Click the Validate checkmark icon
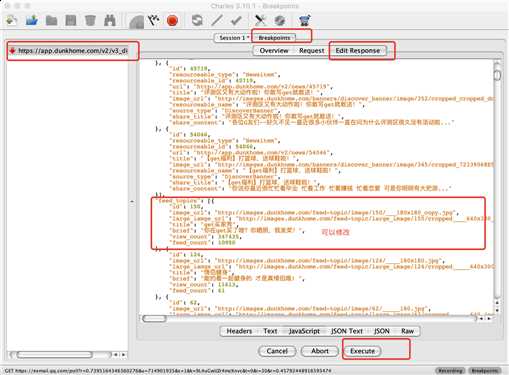Image resolution: width=509 pixels, height=375 pixels. [236, 21]
